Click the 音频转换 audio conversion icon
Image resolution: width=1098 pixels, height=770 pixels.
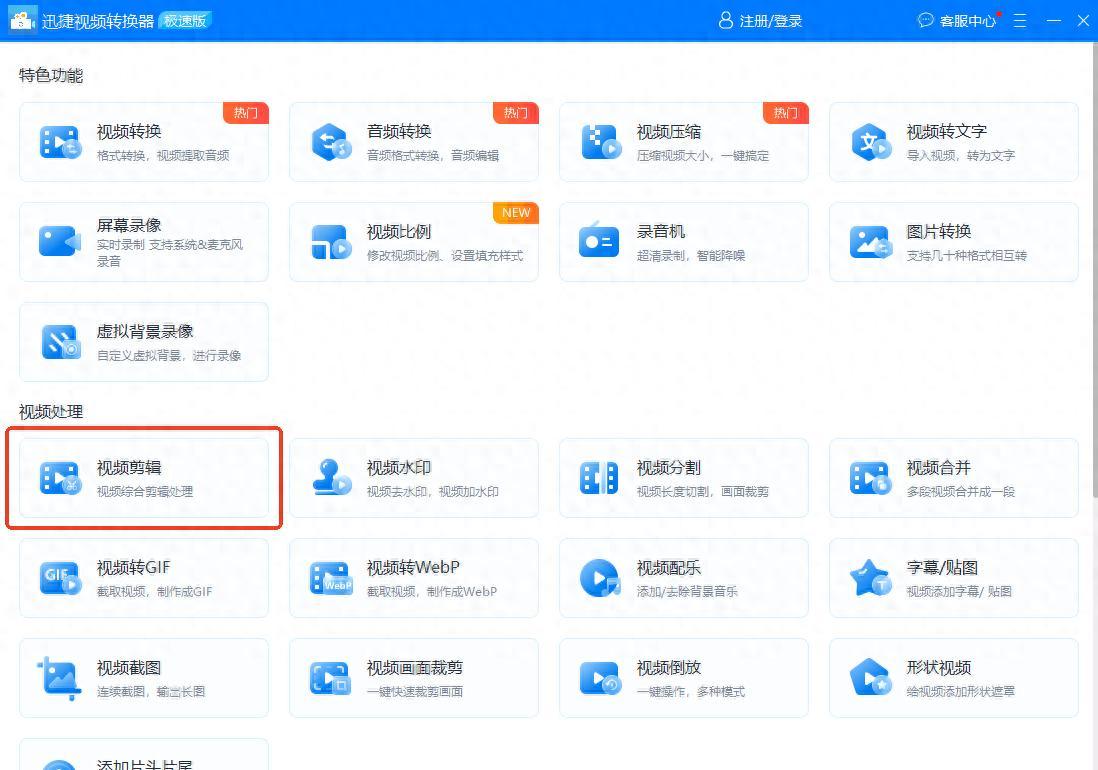pyautogui.click(x=330, y=142)
